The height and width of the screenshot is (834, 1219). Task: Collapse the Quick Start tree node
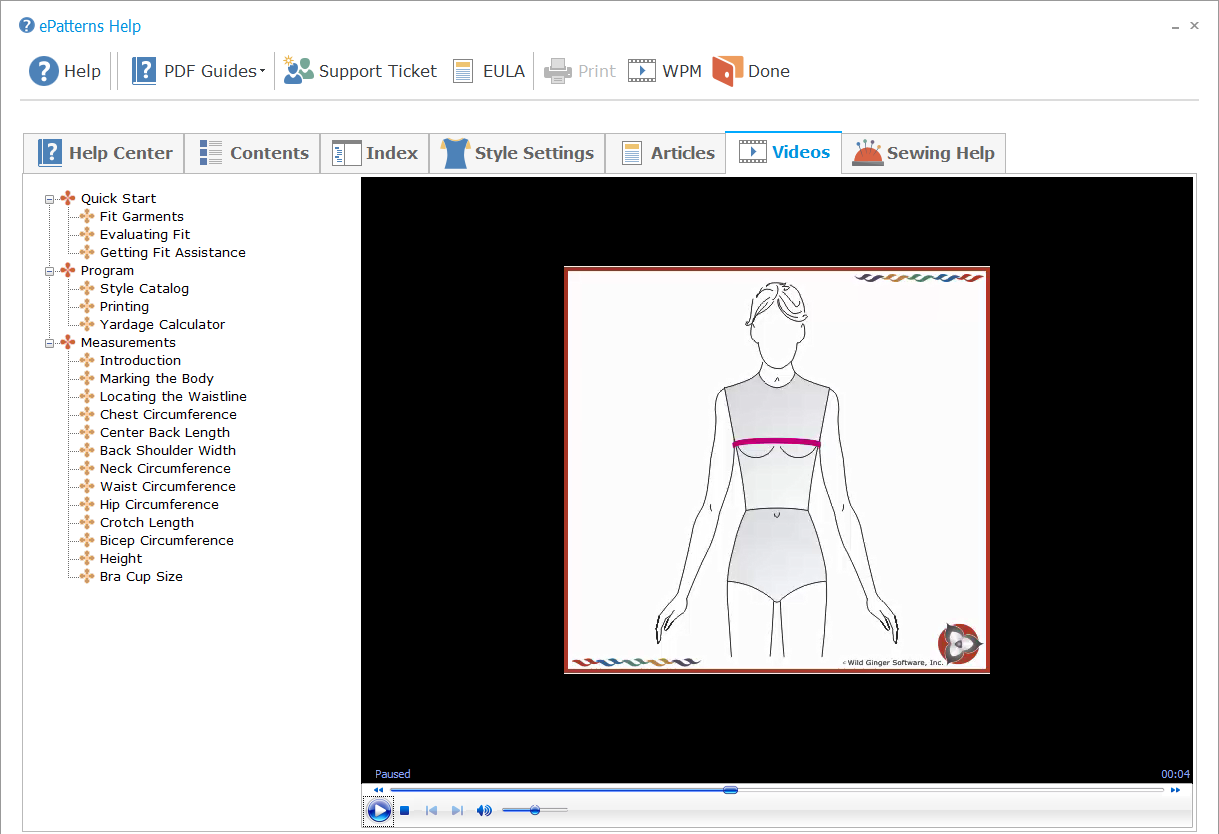49,199
